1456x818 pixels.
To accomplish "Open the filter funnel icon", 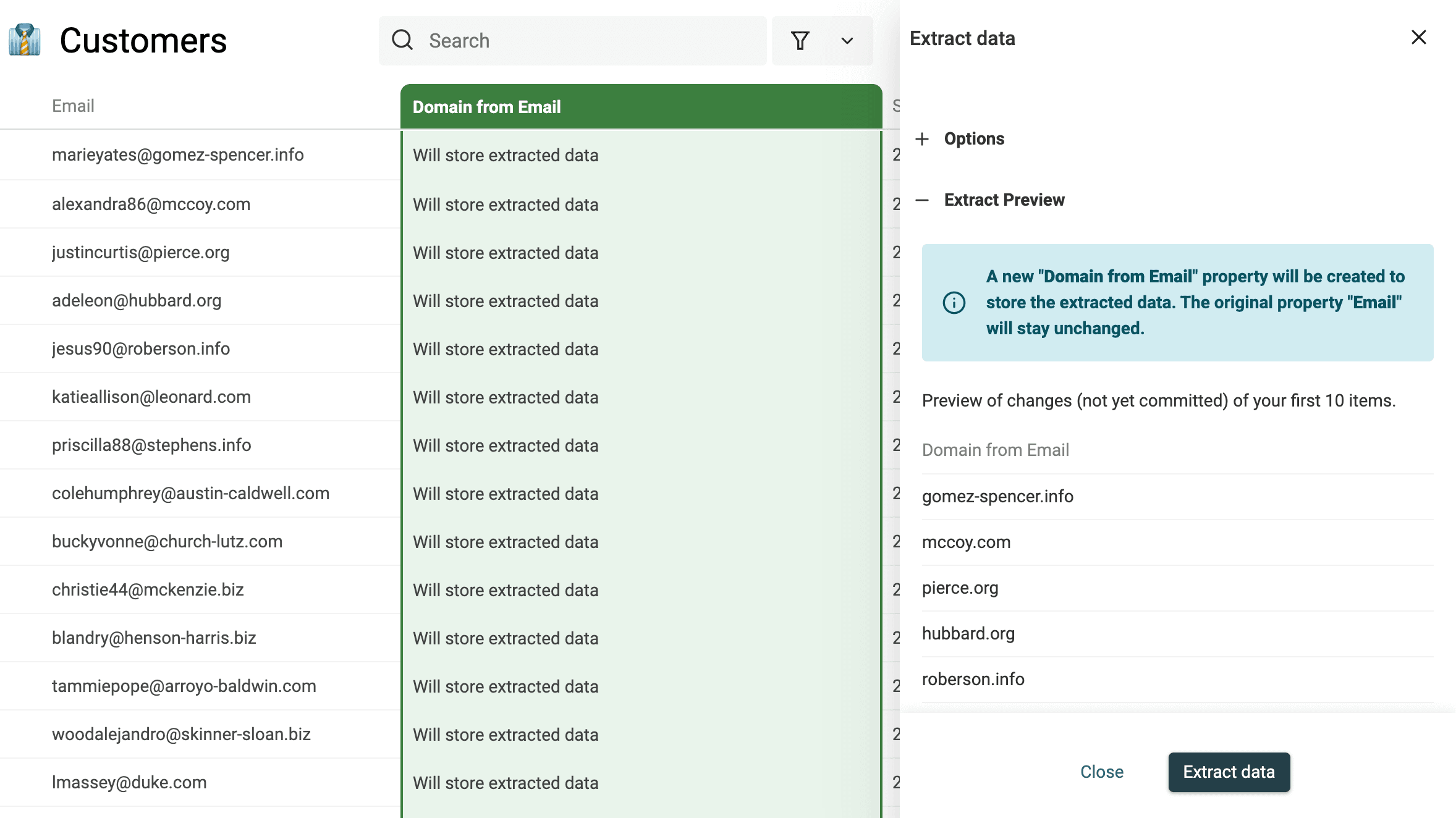I will (800, 41).
